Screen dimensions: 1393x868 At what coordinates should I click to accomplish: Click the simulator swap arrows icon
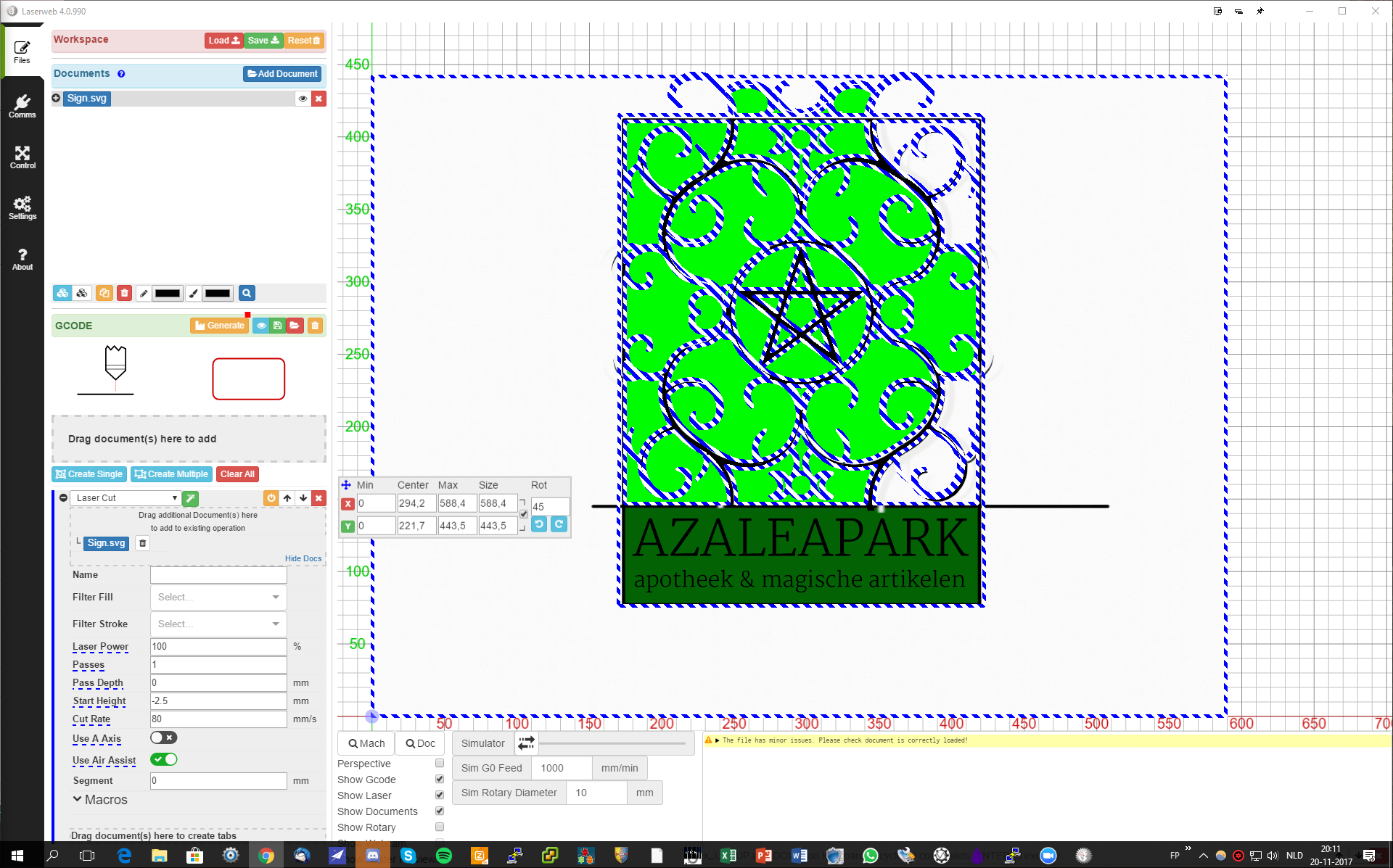click(x=527, y=743)
